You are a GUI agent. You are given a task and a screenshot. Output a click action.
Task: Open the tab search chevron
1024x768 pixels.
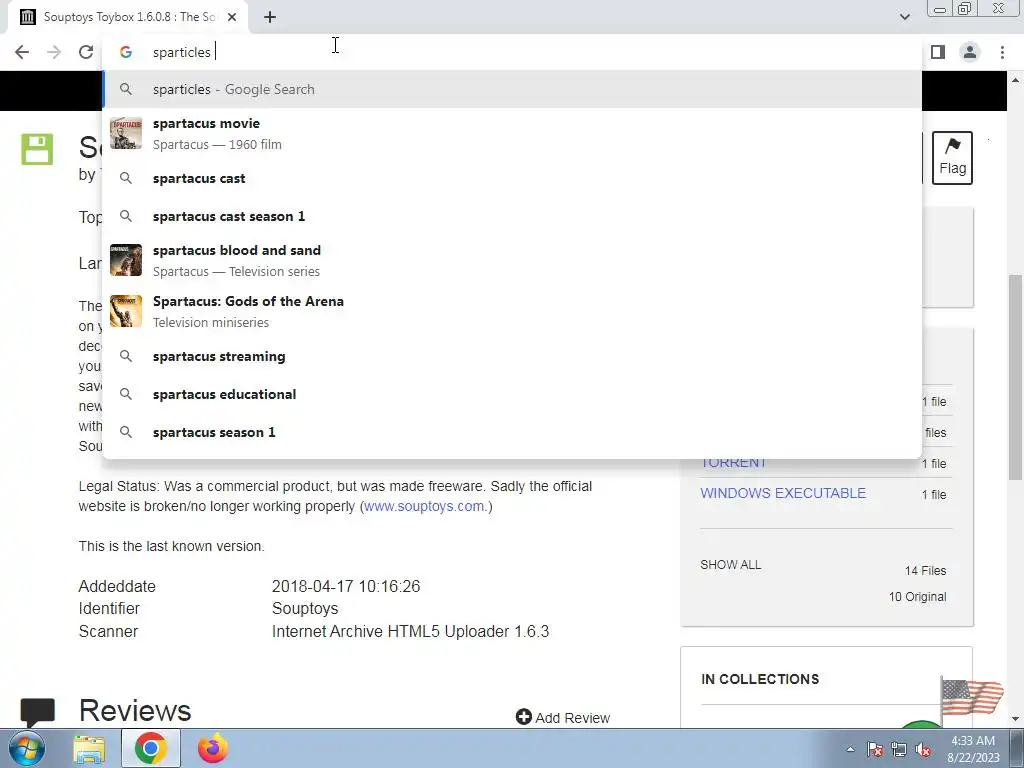[x=904, y=17]
